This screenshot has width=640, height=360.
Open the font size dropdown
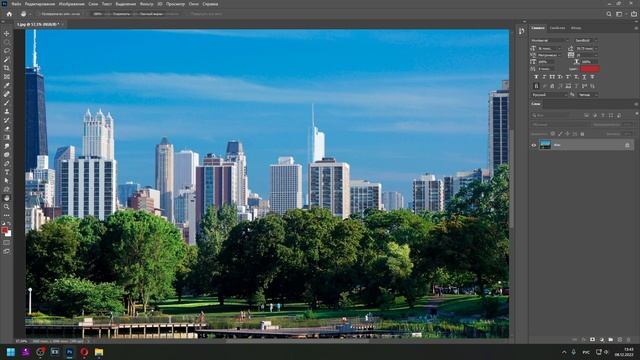point(549,49)
